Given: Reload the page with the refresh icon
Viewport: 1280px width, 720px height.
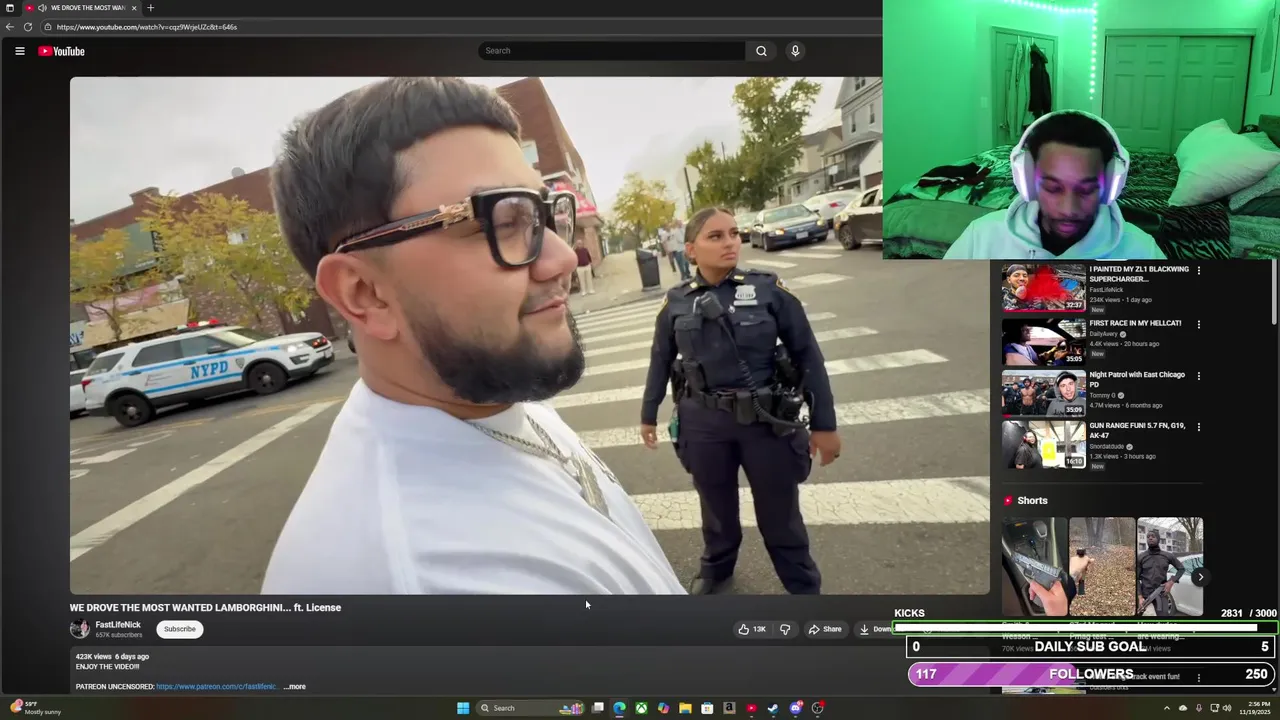Looking at the screenshot, I should (28, 27).
